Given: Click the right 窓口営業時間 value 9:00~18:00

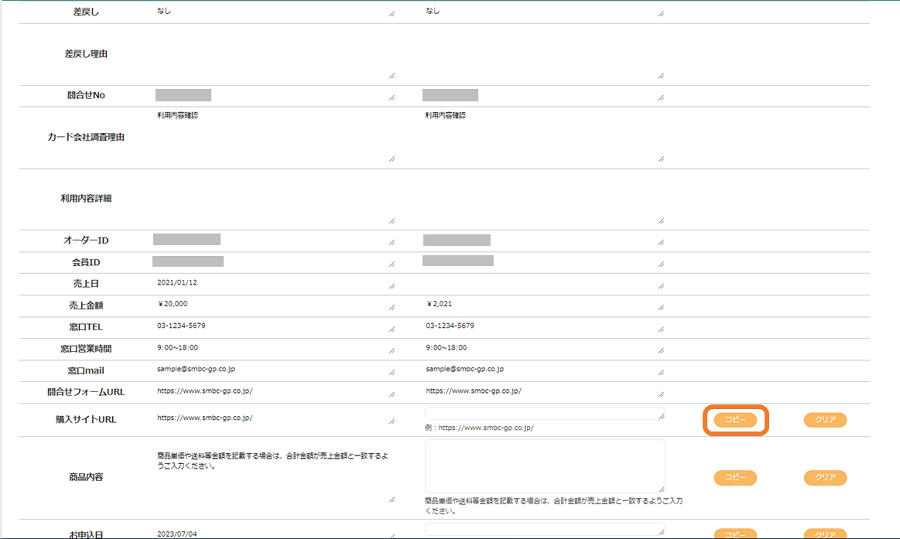Looking at the screenshot, I should click(446, 347).
